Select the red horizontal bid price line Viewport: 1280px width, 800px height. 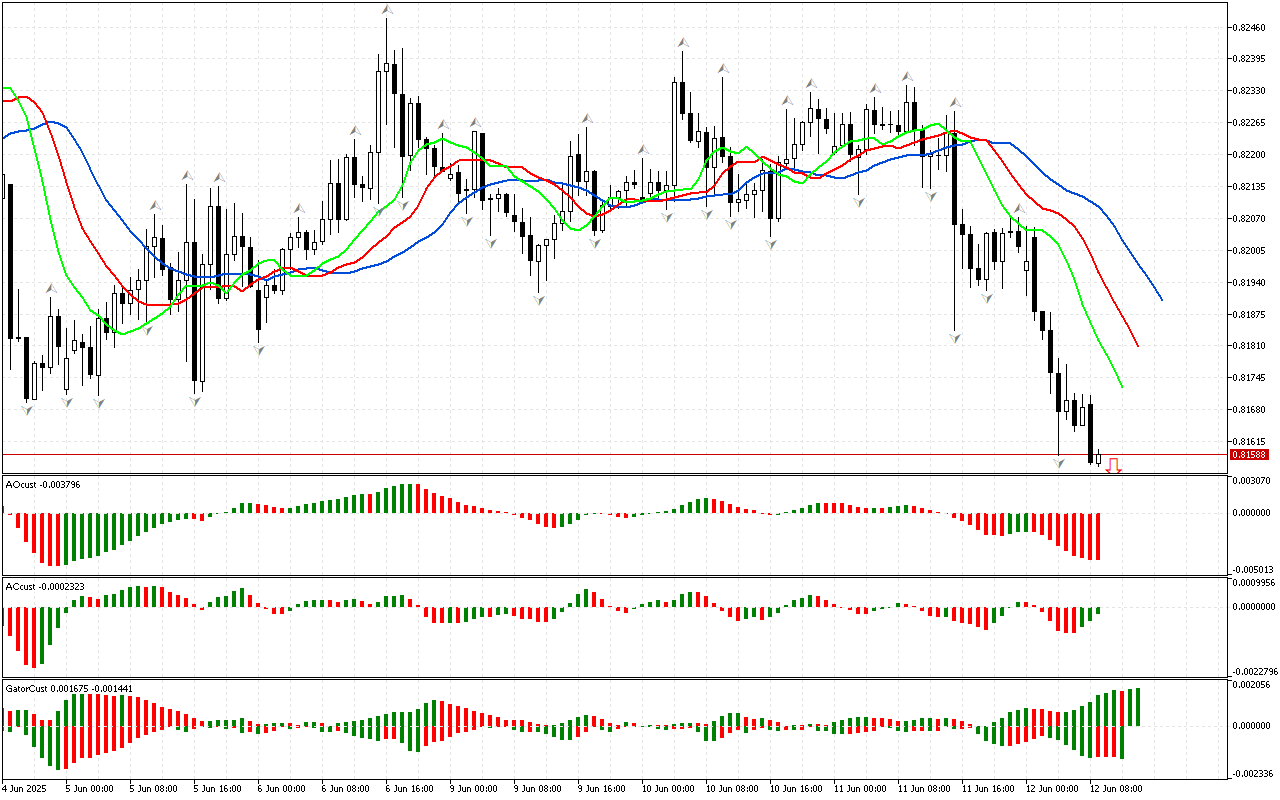click(x=600, y=454)
